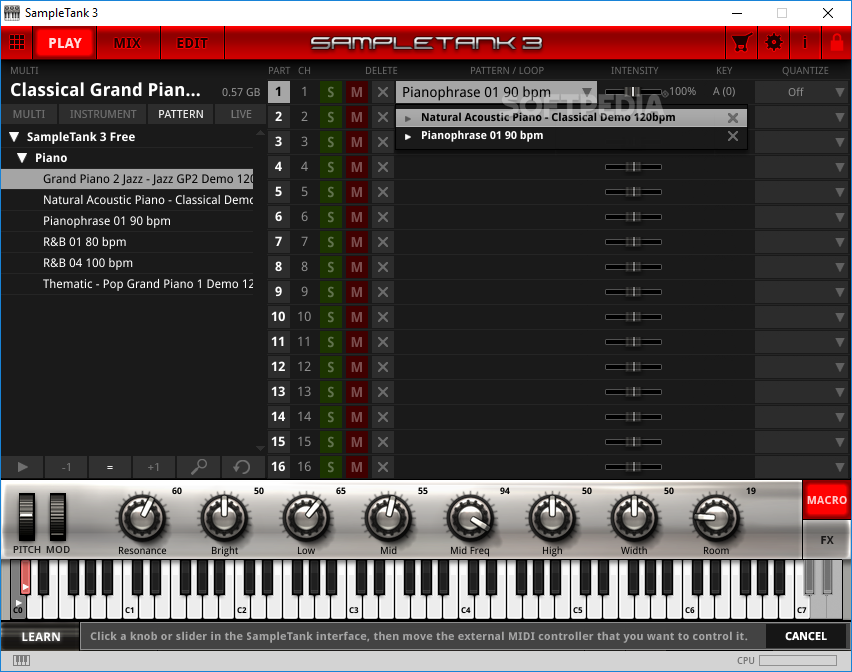Click the Bright knob
Screen dimensions: 852x672
tap(224, 518)
